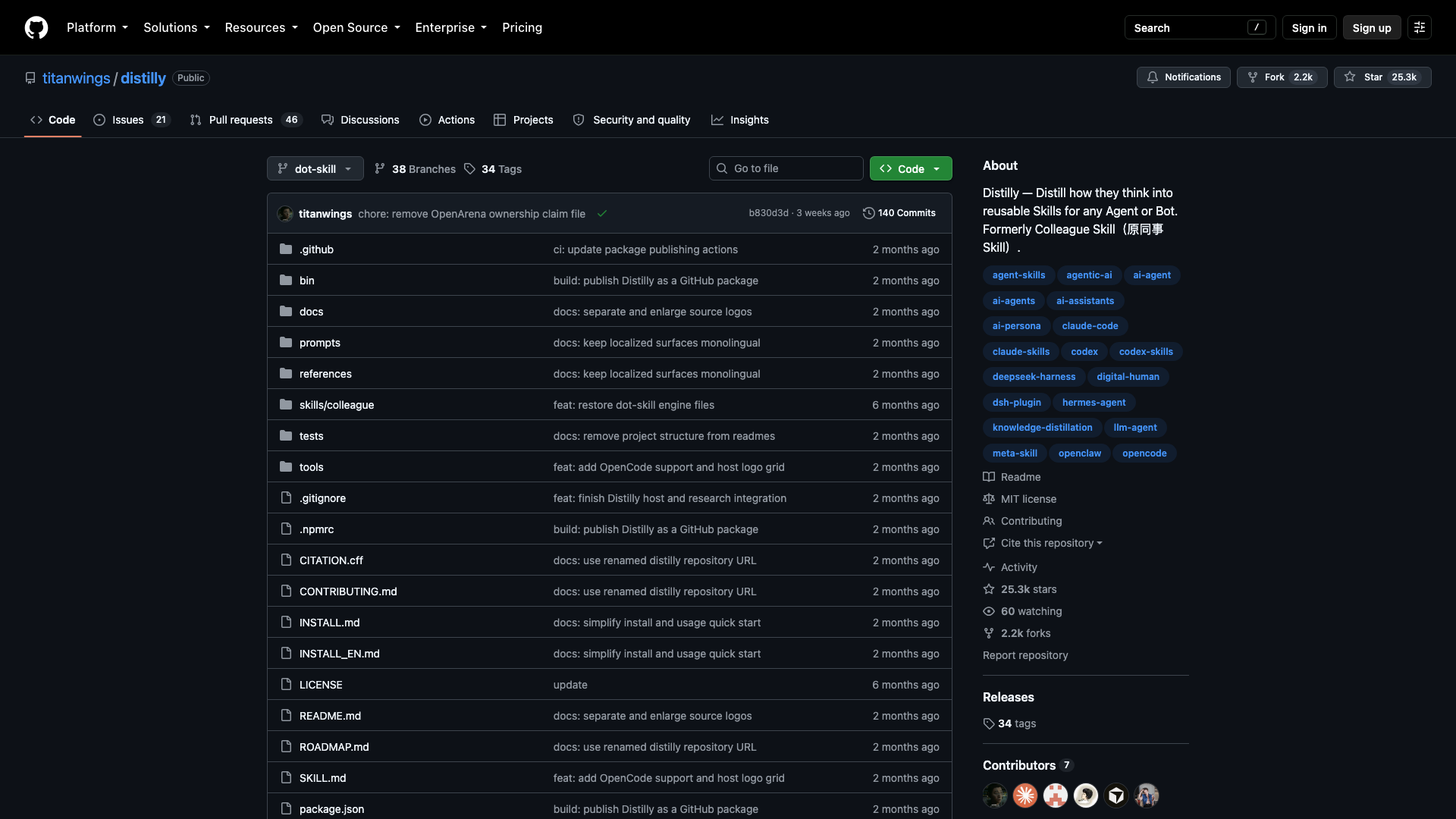Click the Sign in button
Screen dimensions: 1456x819
1309,27
